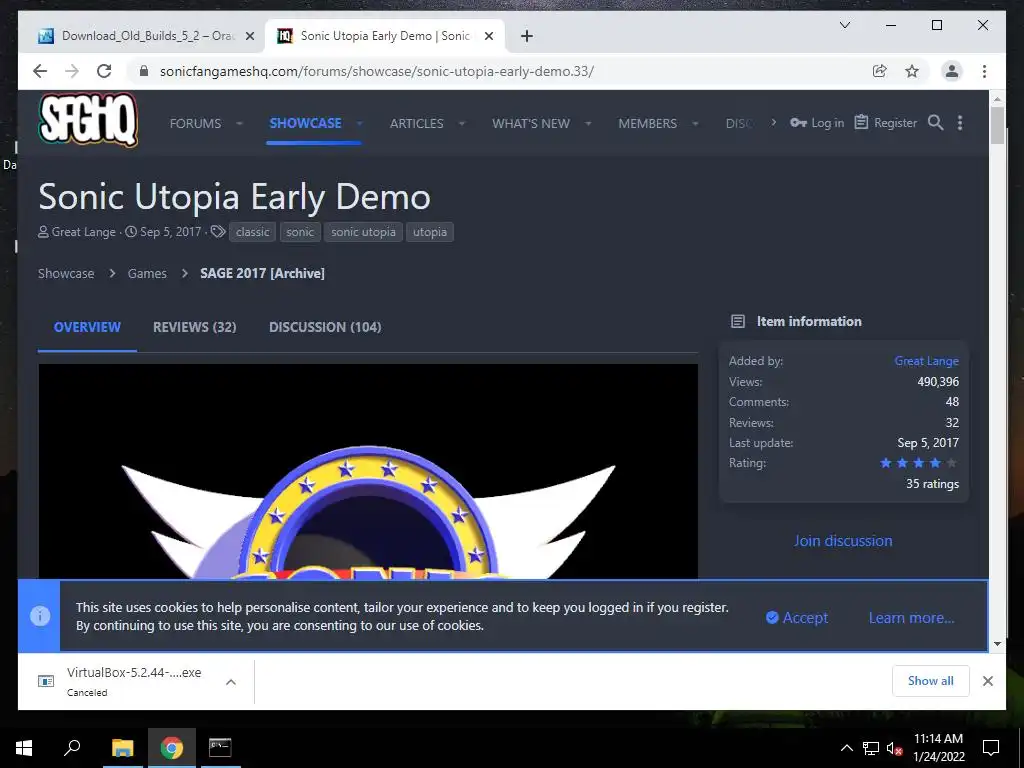Go to SAGE 2017 [Archive] breadcrumb
1024x768 pixels.
(x=262, y=274)
